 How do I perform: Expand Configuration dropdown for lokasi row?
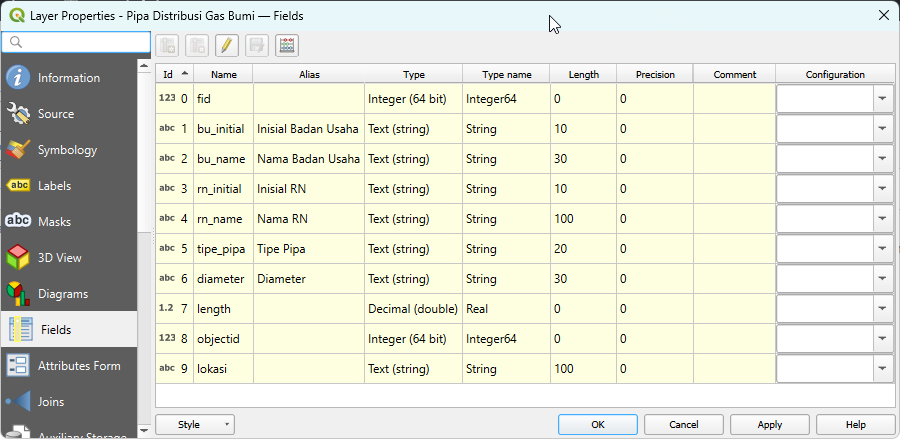tap(882, 369)
